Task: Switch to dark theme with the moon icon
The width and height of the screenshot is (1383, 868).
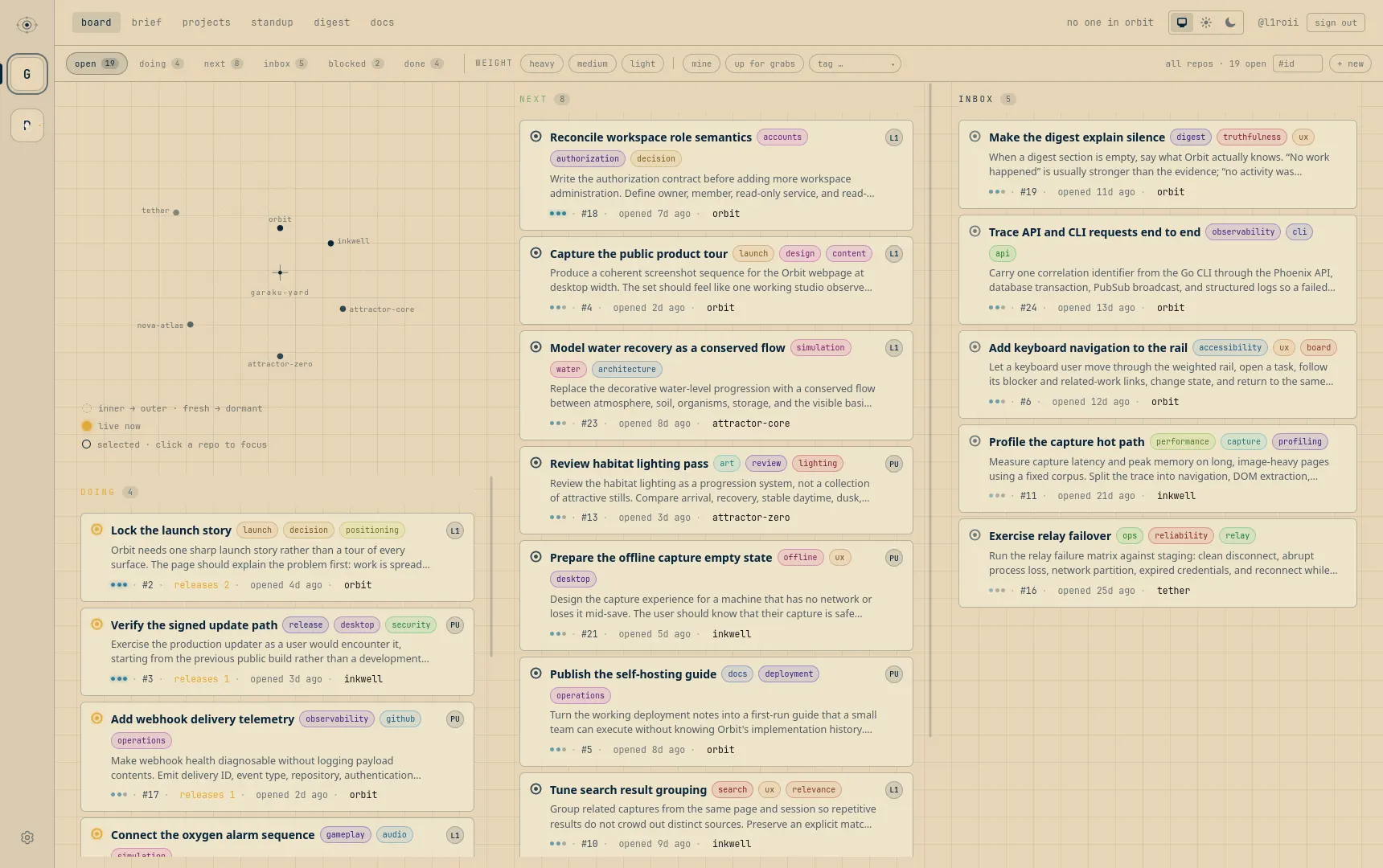Action: 1230,23
